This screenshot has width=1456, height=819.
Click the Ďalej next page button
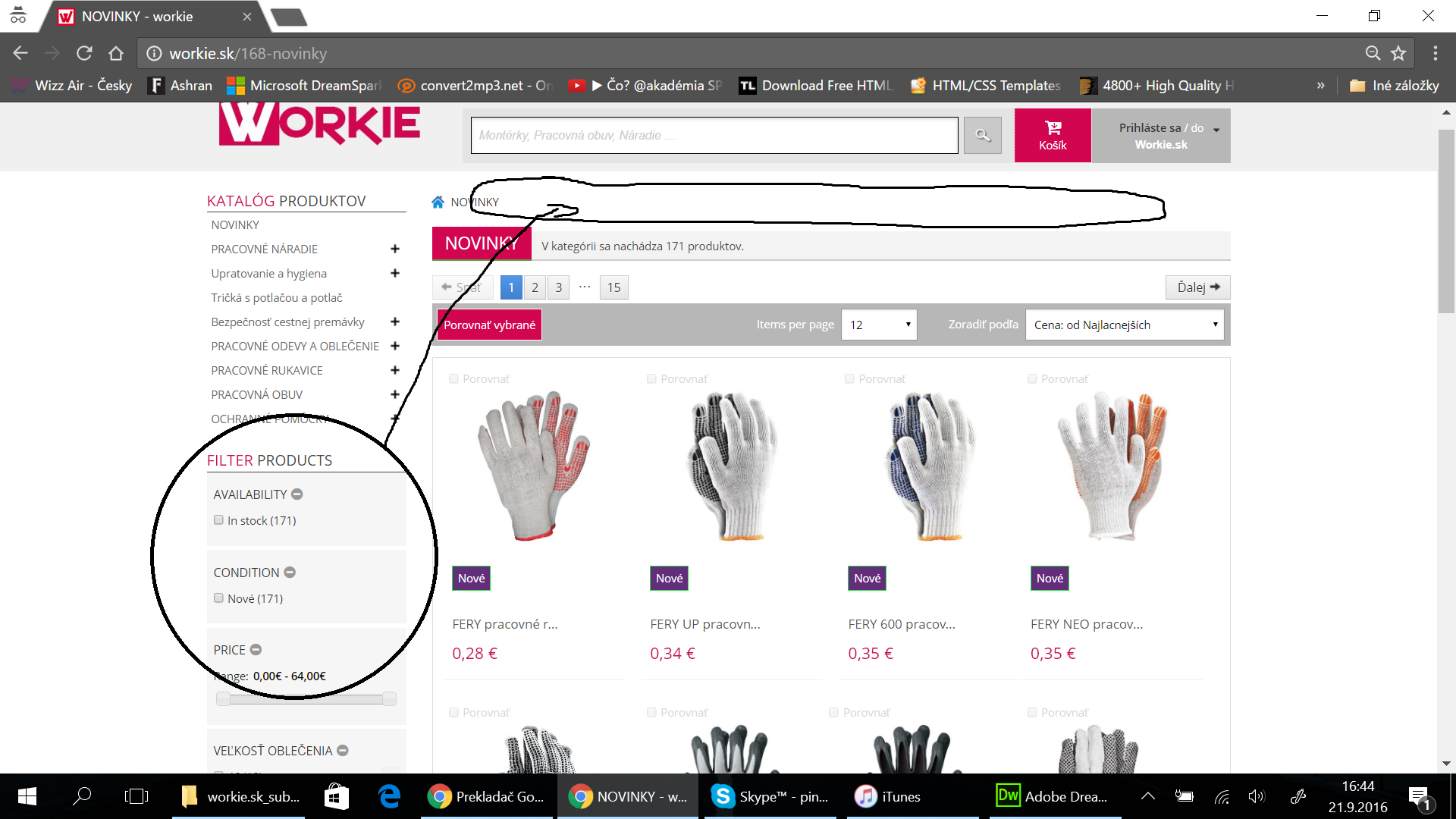[1197, 287]
